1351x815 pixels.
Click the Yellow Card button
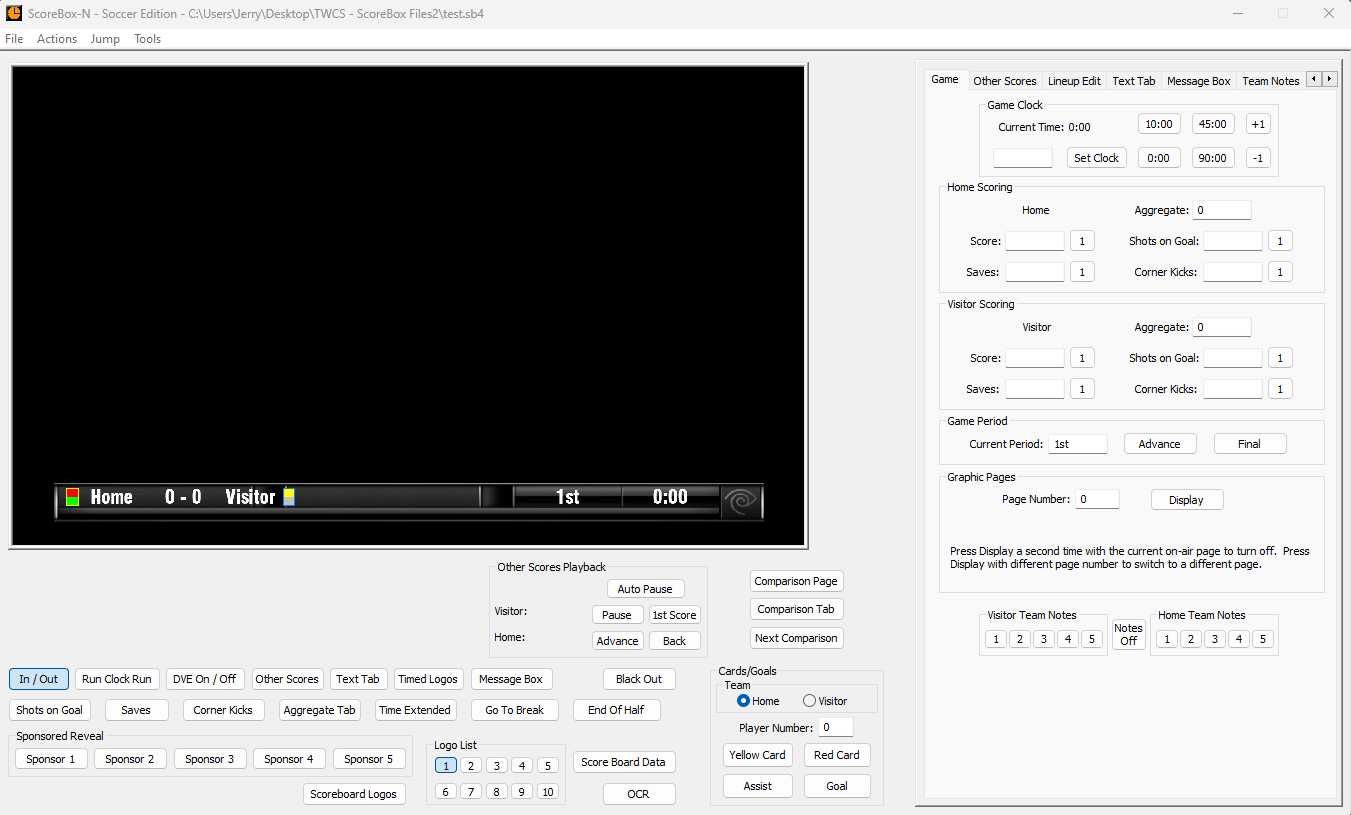pos(757,755)
